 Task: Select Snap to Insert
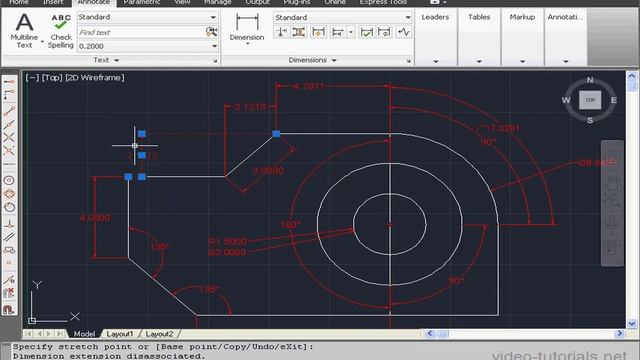coord(9,250)
